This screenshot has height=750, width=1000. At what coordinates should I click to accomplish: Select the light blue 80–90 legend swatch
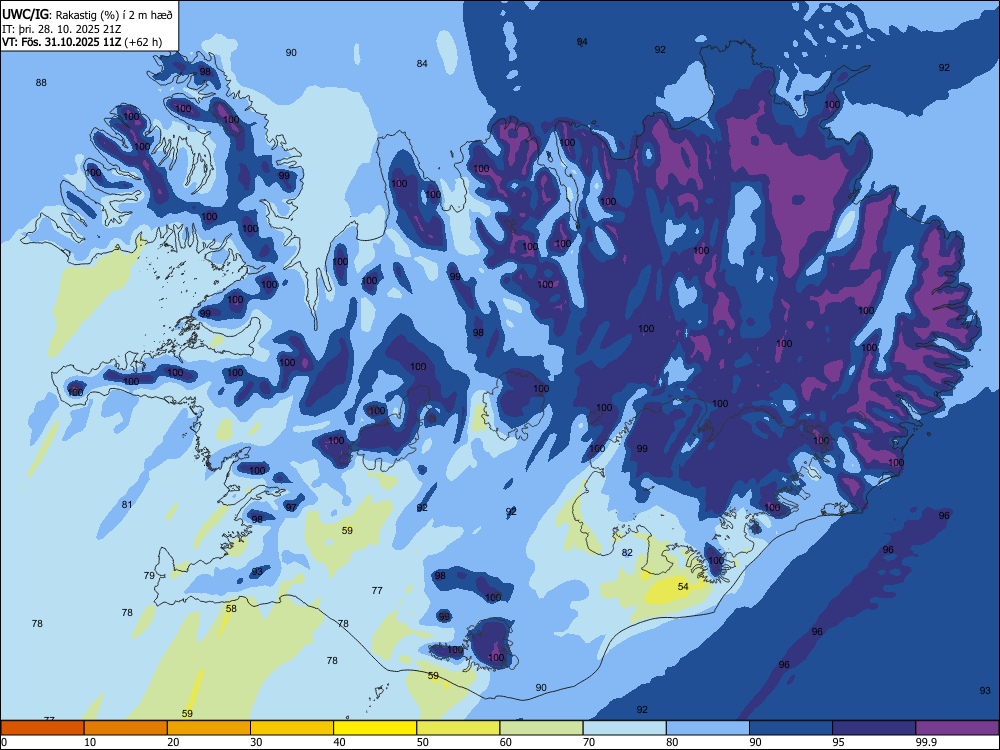pyautogui.click(x=708, y=728)
